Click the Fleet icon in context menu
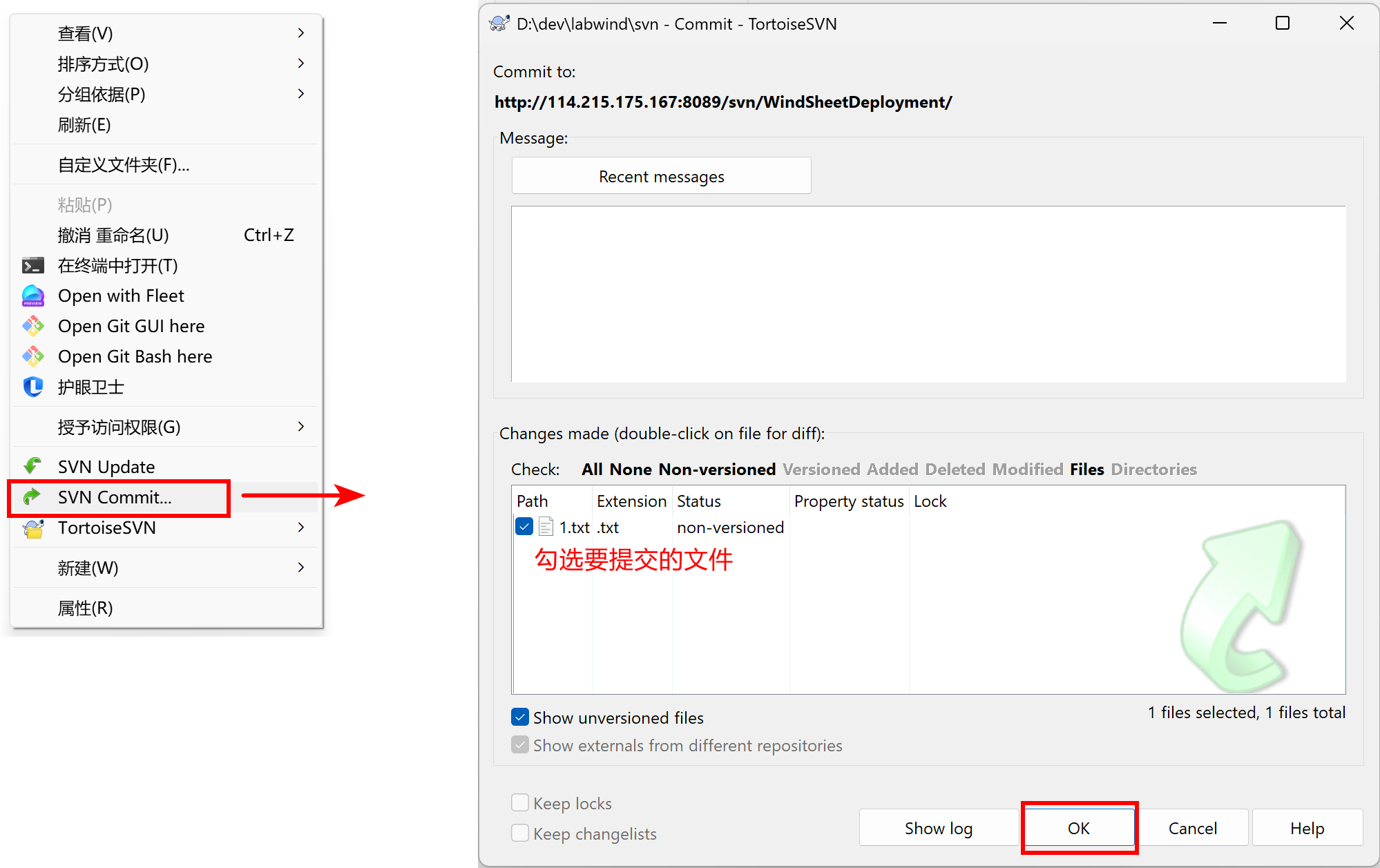This screenshot has height=868, width=1380. (33, 296)
